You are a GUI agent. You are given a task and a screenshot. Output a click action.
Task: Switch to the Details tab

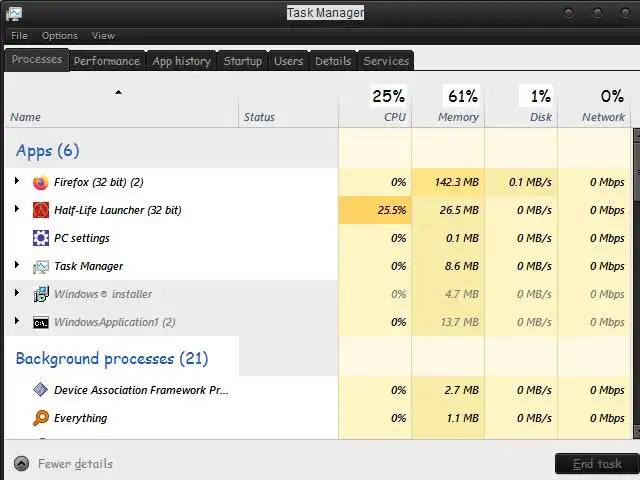tap(333, 61)
